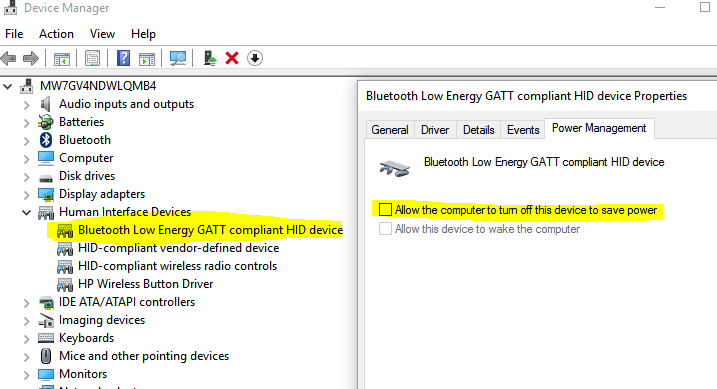Enable Allow computer to turn off device

click(385, 209)
